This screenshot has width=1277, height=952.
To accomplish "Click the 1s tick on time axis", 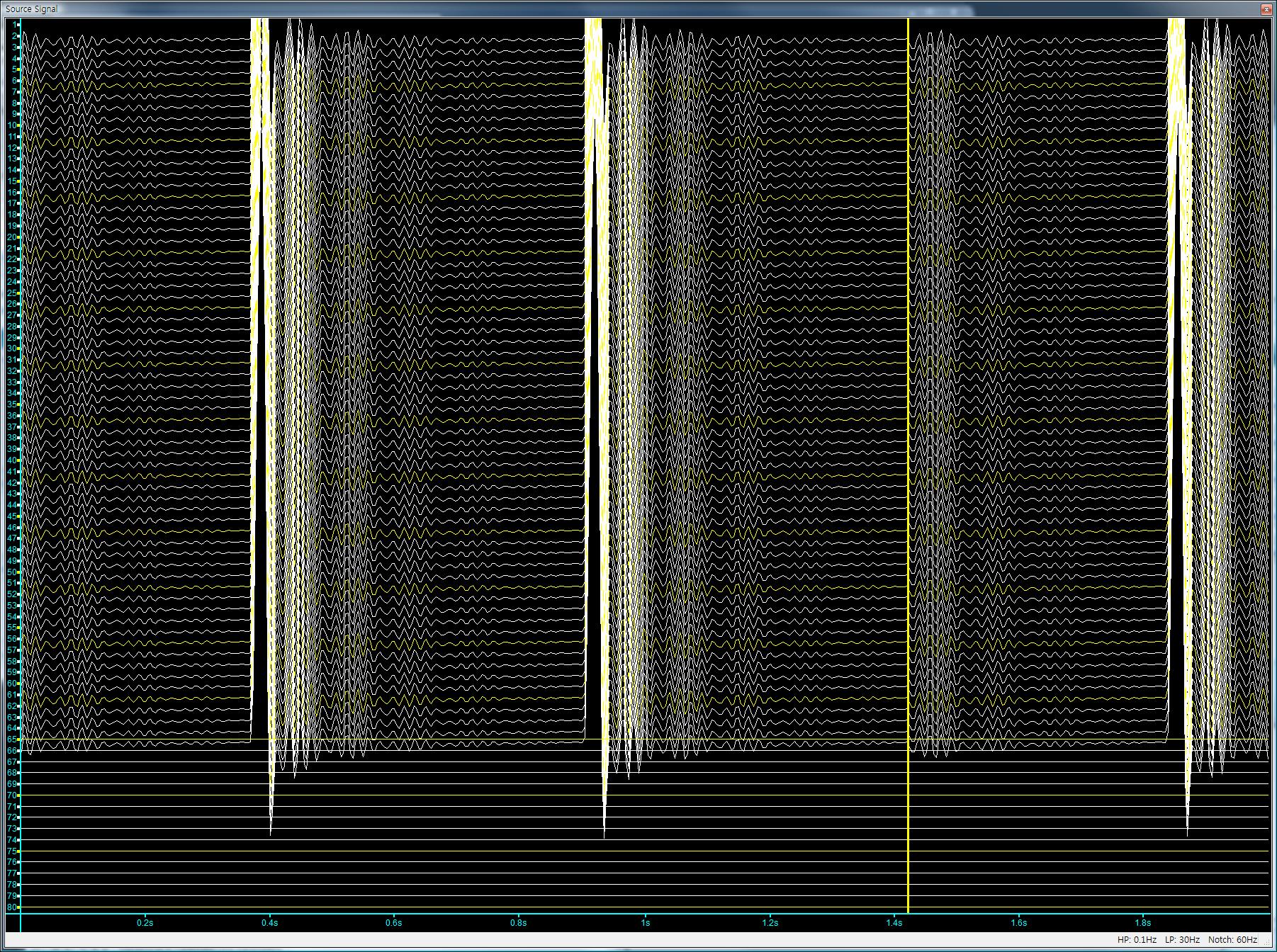I will click(x=644, y=923).
